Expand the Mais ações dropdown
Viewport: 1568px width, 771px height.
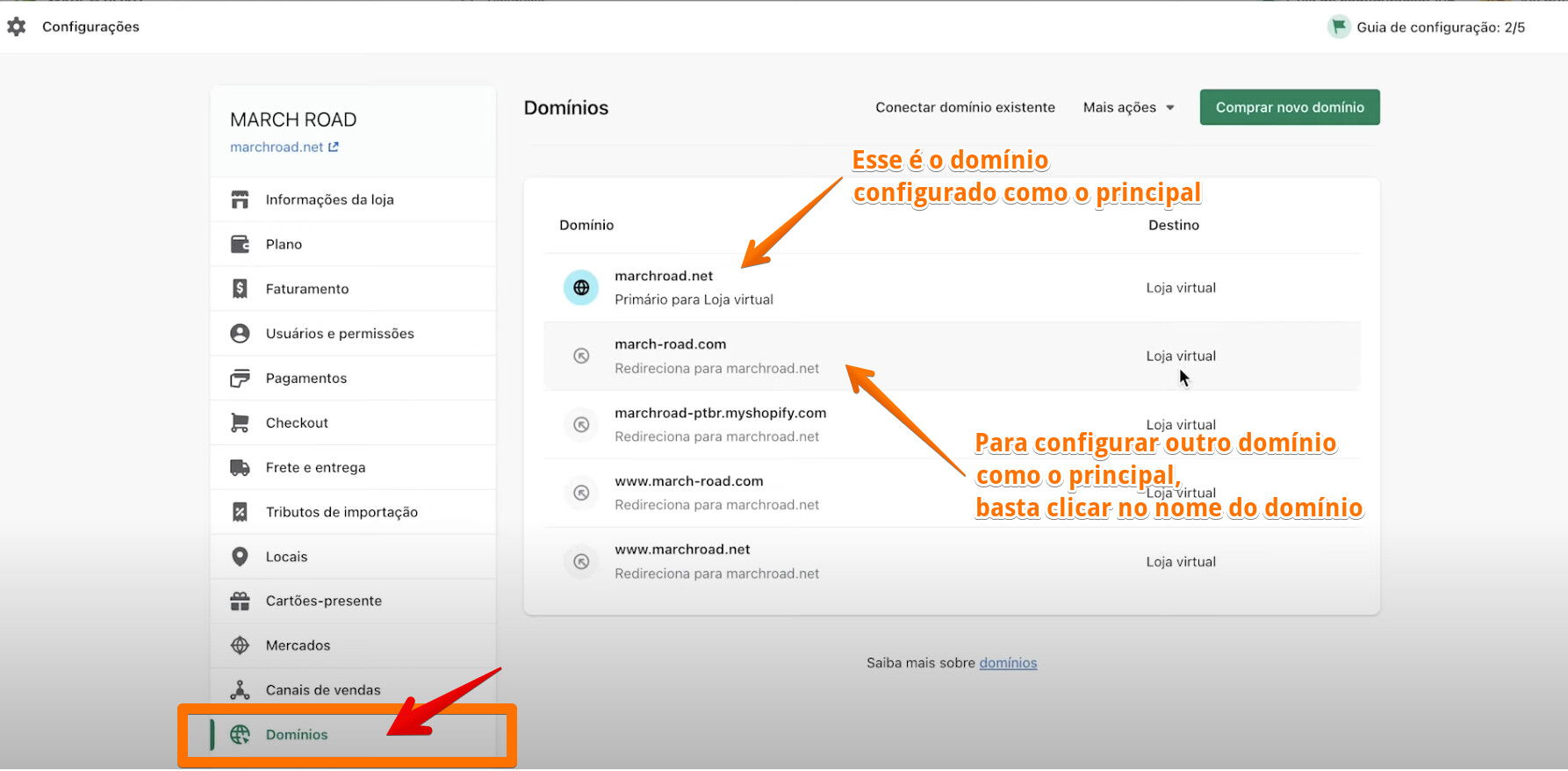pyautogui.click(x=1128, y=107)
